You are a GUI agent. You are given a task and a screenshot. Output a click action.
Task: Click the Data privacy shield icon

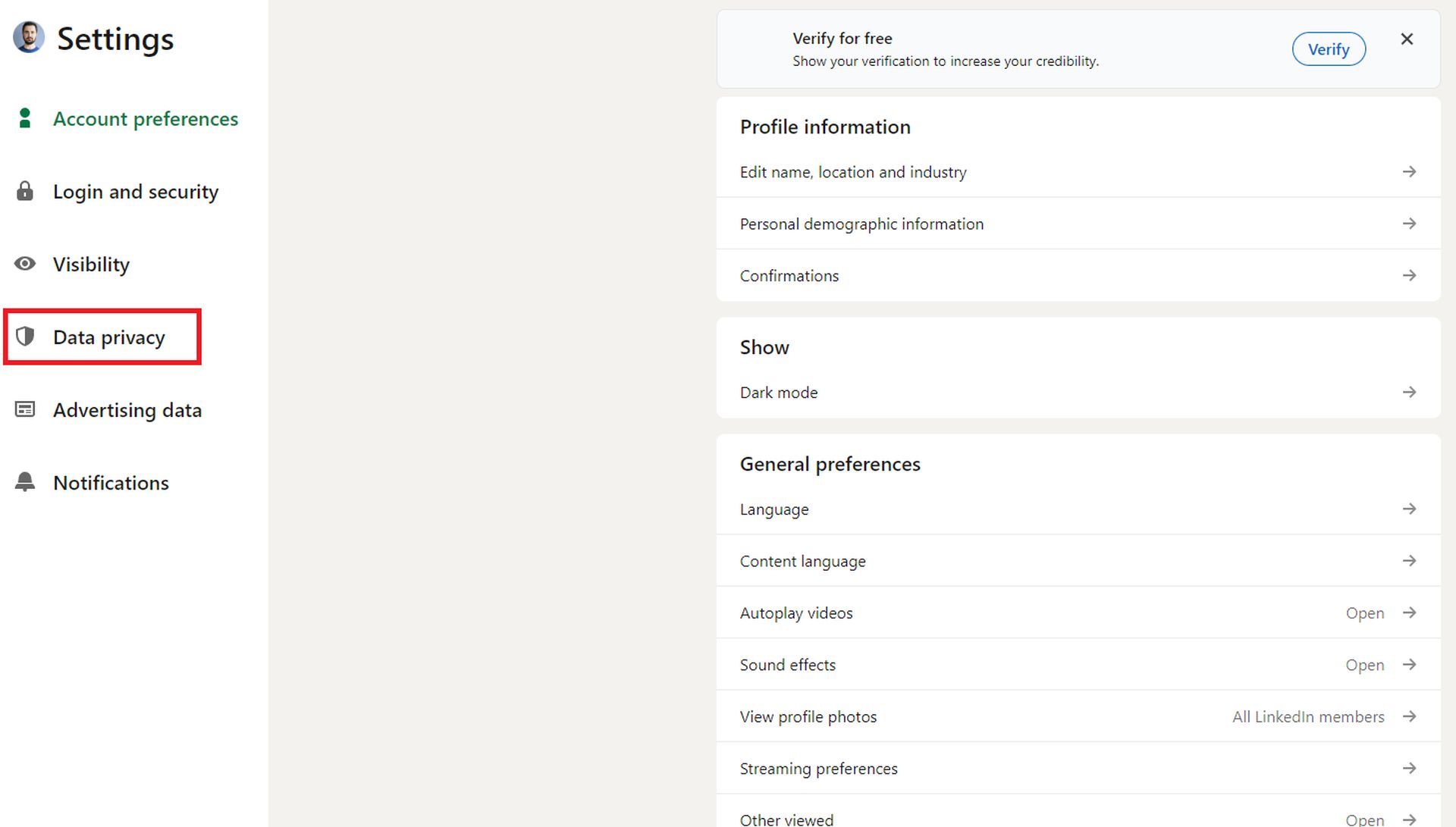coord(26,337)
